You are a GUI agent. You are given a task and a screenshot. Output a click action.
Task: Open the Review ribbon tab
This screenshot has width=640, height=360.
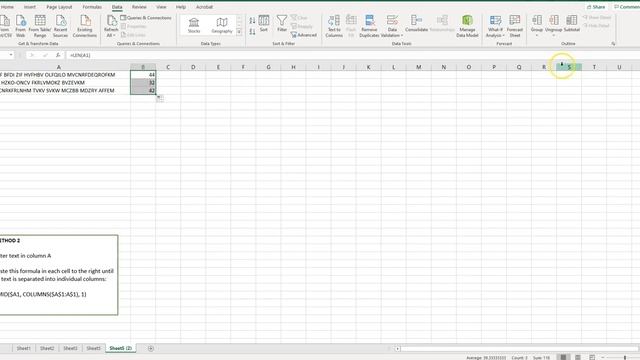[139, 7]
